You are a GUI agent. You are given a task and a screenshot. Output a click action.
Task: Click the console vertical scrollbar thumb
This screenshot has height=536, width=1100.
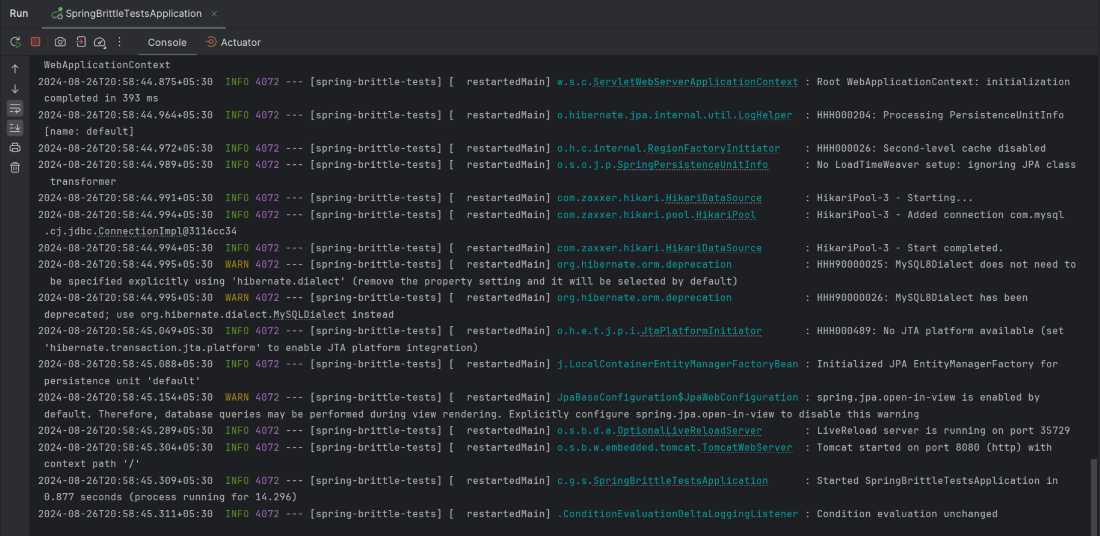pyautogui.click(x=1092, y=497)
